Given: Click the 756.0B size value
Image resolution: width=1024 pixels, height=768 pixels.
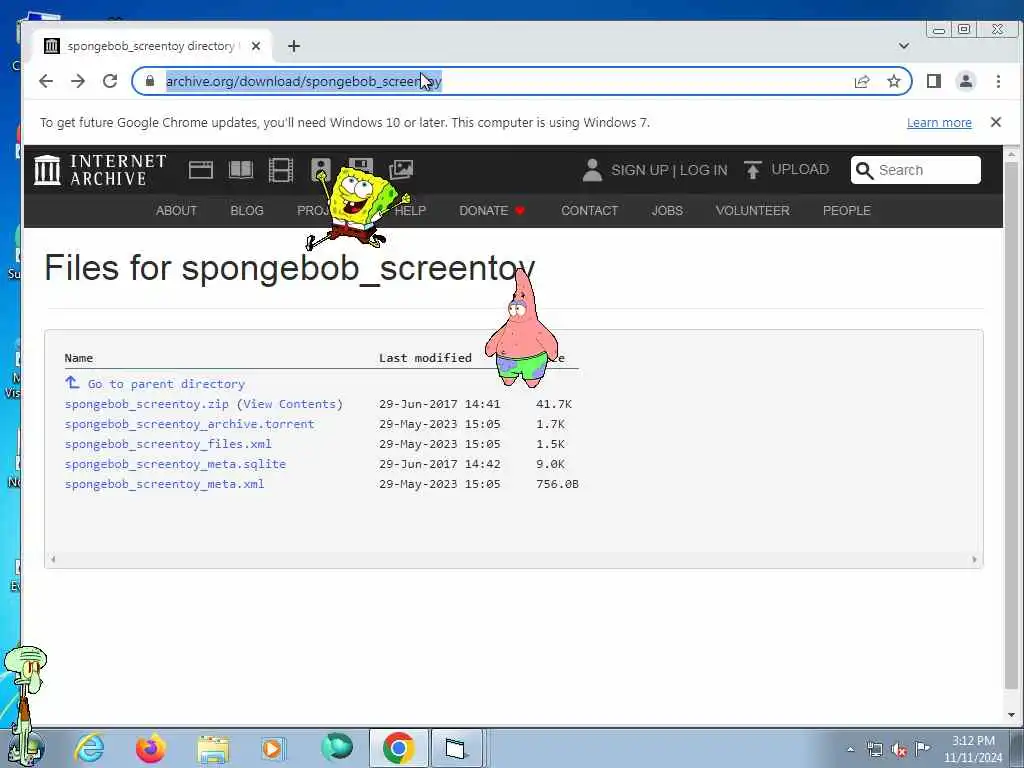Looking at the screenshot, I should (x=557, y=484).
